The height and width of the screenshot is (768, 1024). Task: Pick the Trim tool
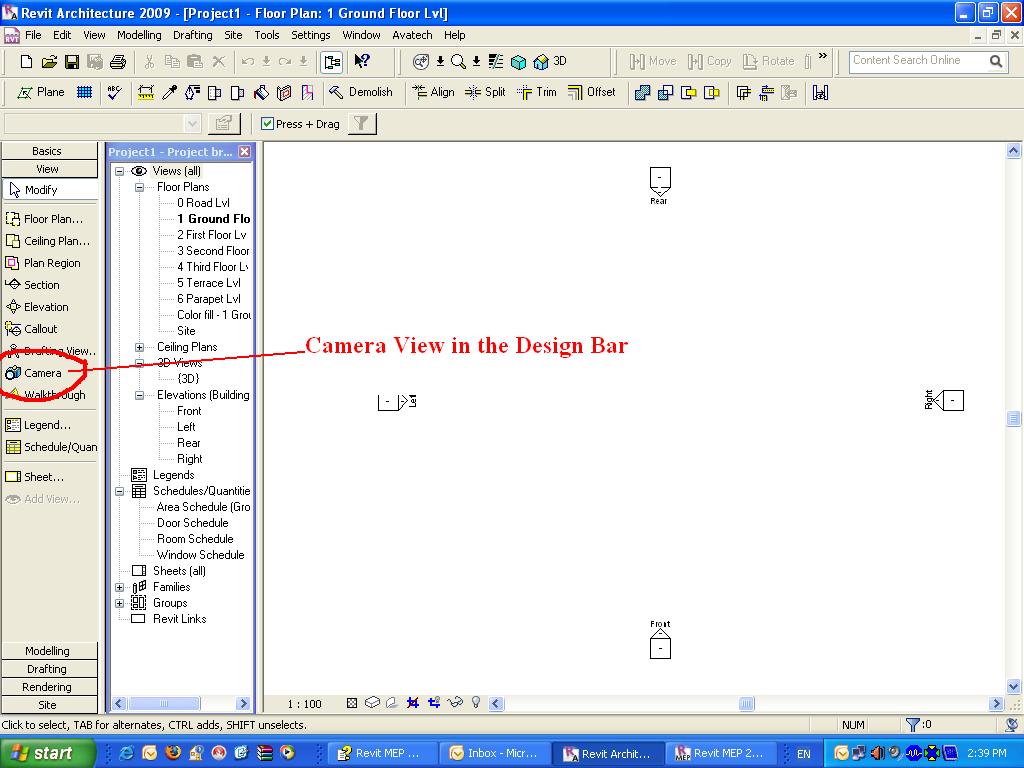pos(537,93)
